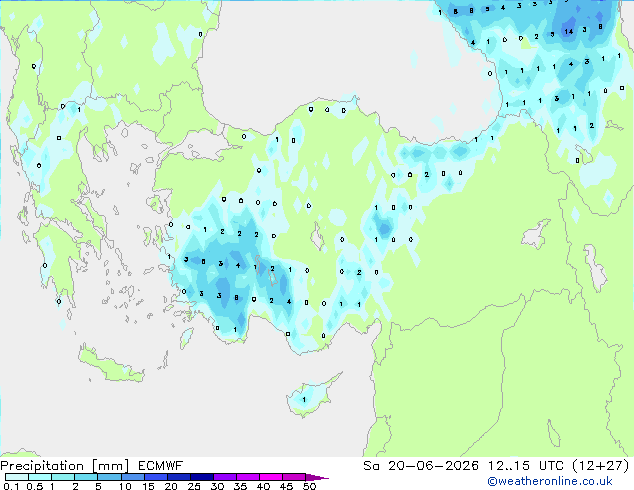Click the above-50 arrow at legend end
The width and height of the screenshot is (634, 490).
pos(317,477)
